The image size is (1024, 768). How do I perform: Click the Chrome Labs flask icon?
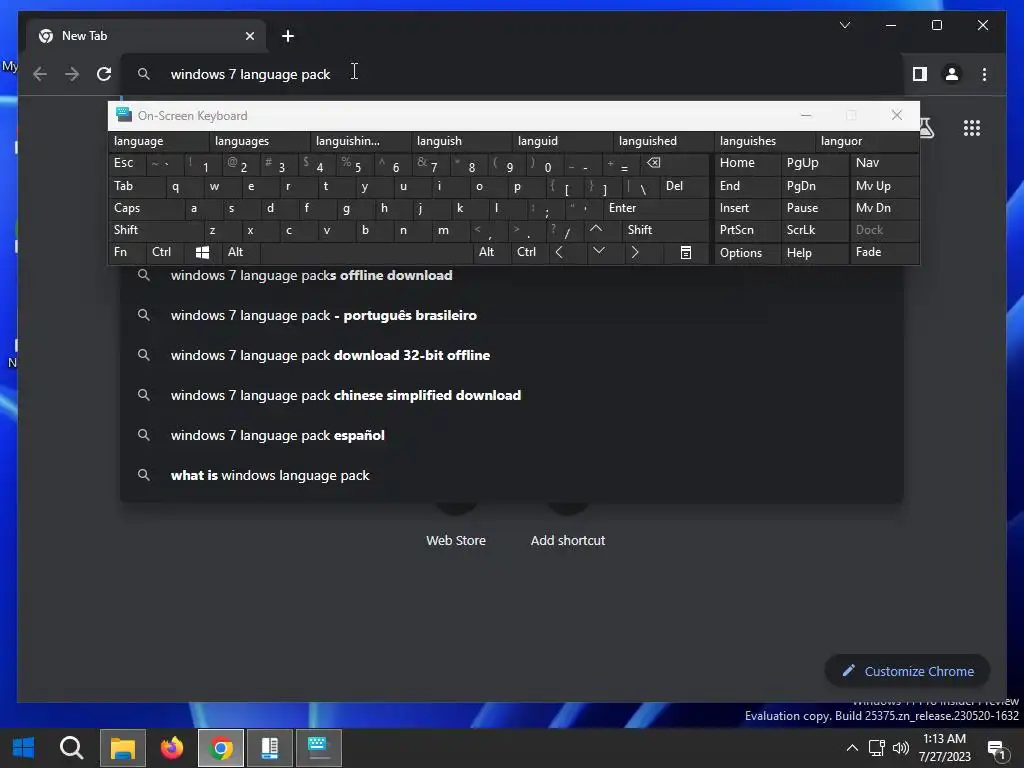pos(925,127)
